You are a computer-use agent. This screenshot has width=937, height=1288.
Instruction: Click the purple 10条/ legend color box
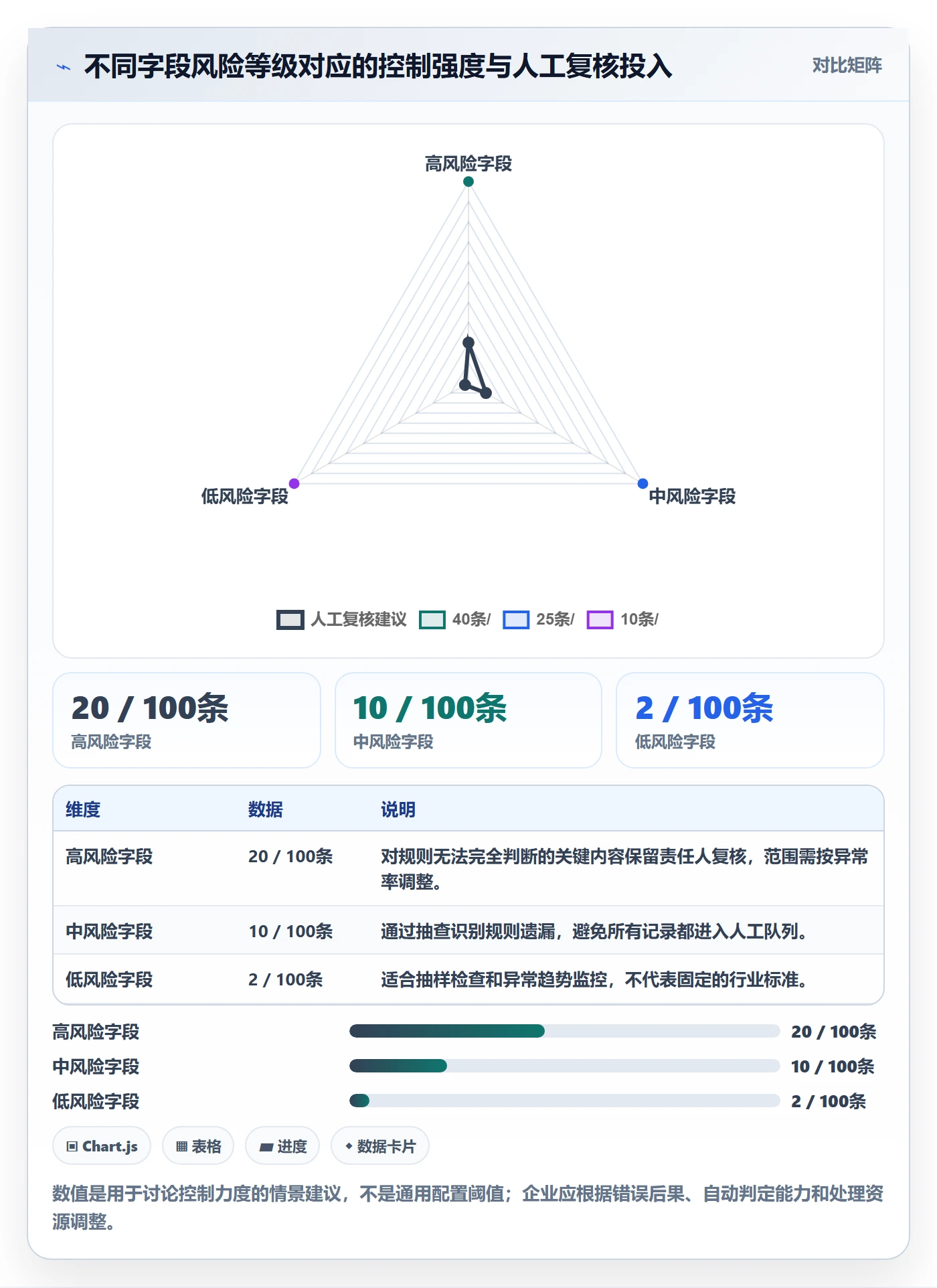tap(600, 620)
